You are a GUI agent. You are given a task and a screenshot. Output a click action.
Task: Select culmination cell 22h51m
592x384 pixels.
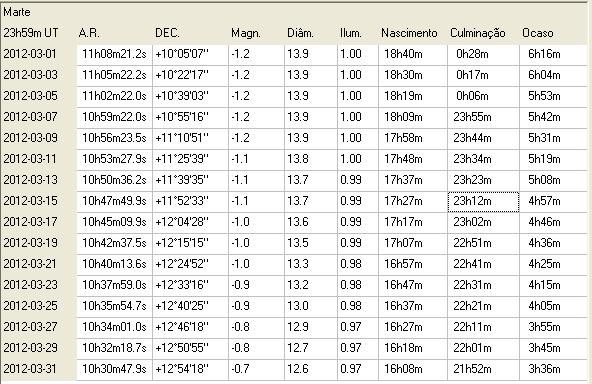(x=483, y=244)
